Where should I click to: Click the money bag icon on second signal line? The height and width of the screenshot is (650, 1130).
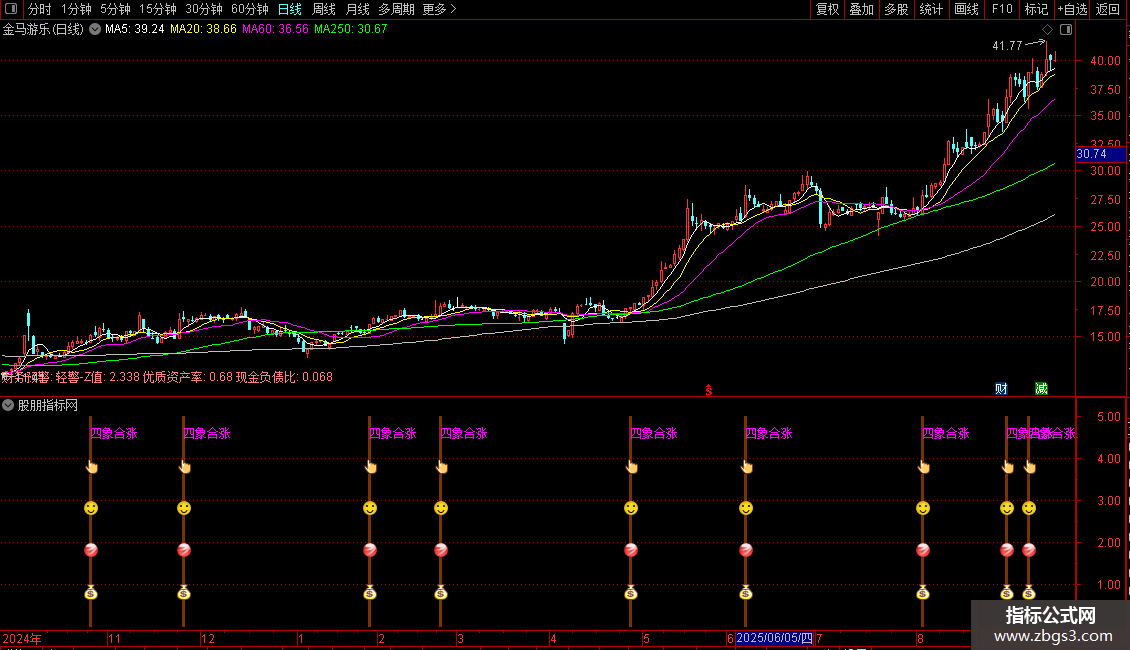pos(184,592)
